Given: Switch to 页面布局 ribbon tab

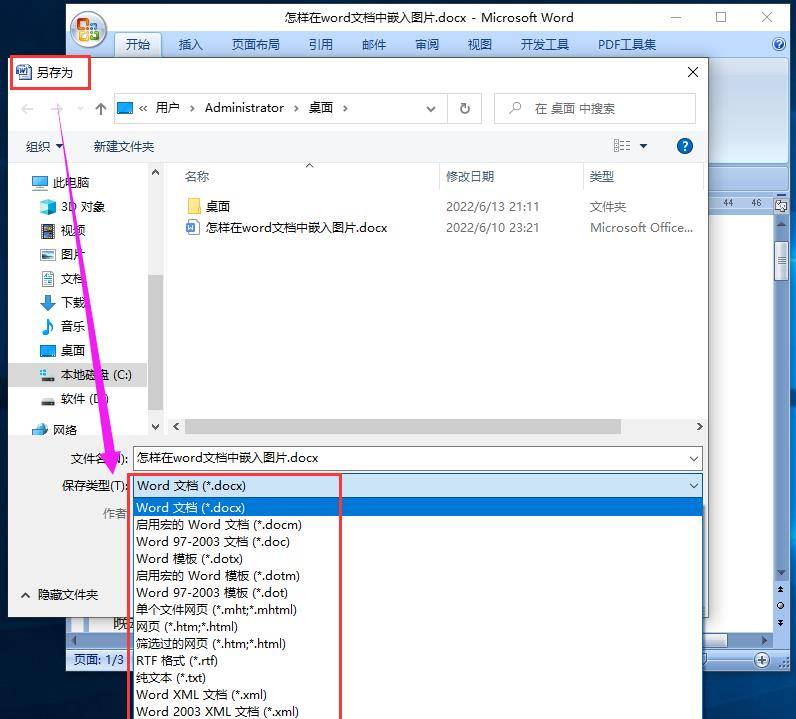Looking at the screenshot, I should [x=255, y=45].
